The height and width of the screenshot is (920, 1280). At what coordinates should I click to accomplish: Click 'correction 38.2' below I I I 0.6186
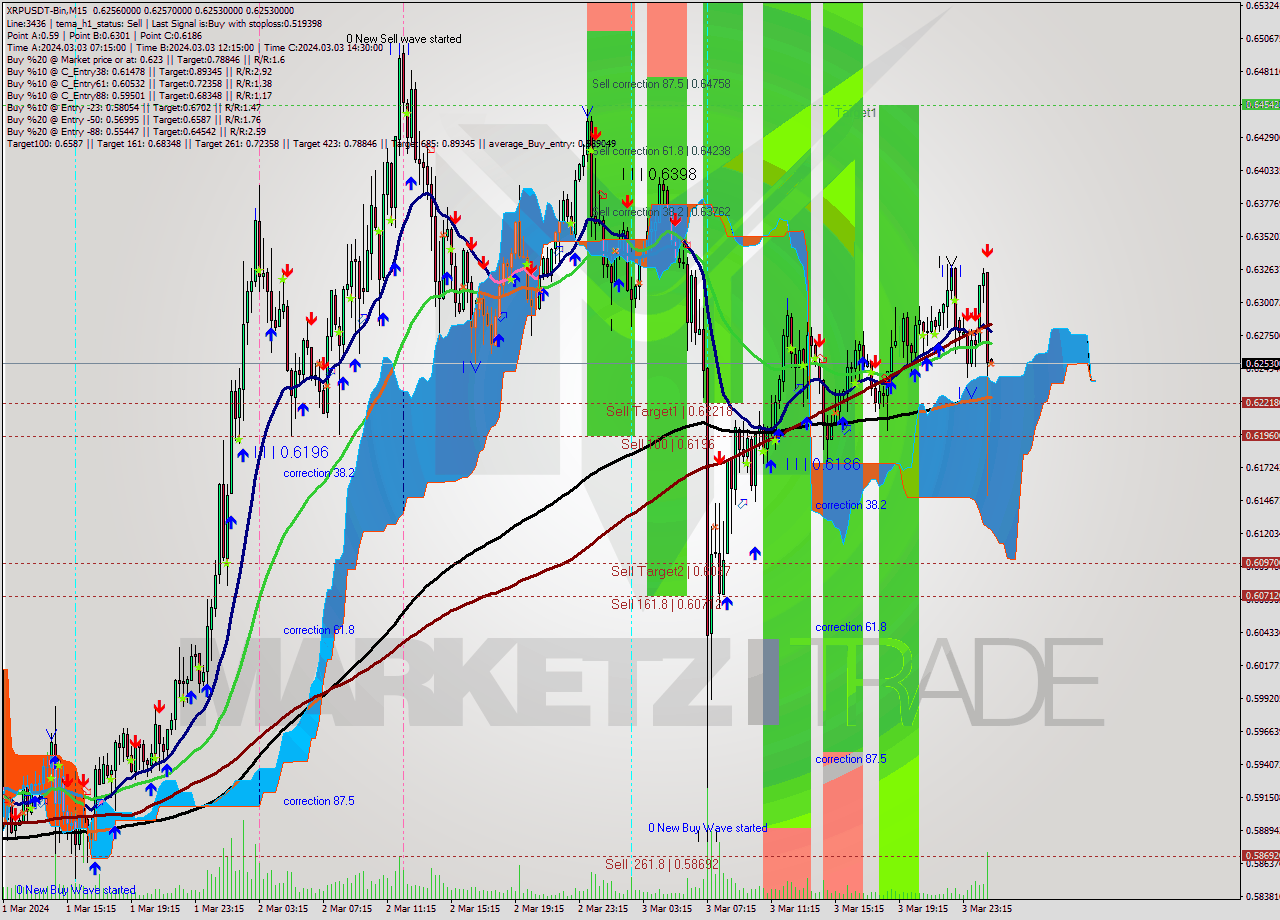click(850, 505)
